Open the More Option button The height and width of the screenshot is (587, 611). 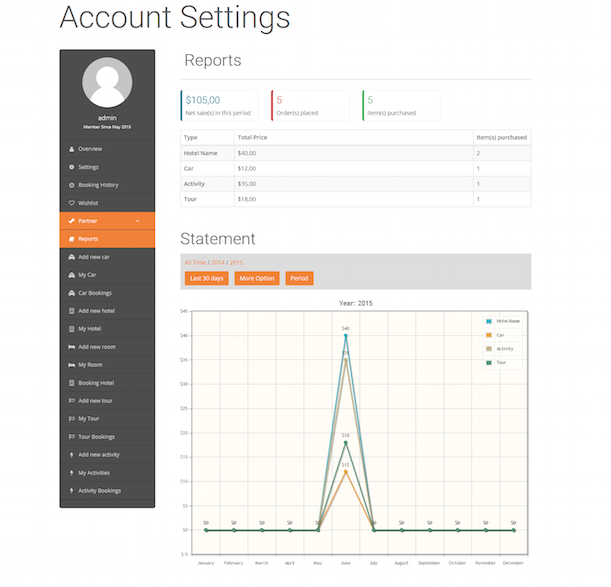pyautogui.click(x=258, y=278)
